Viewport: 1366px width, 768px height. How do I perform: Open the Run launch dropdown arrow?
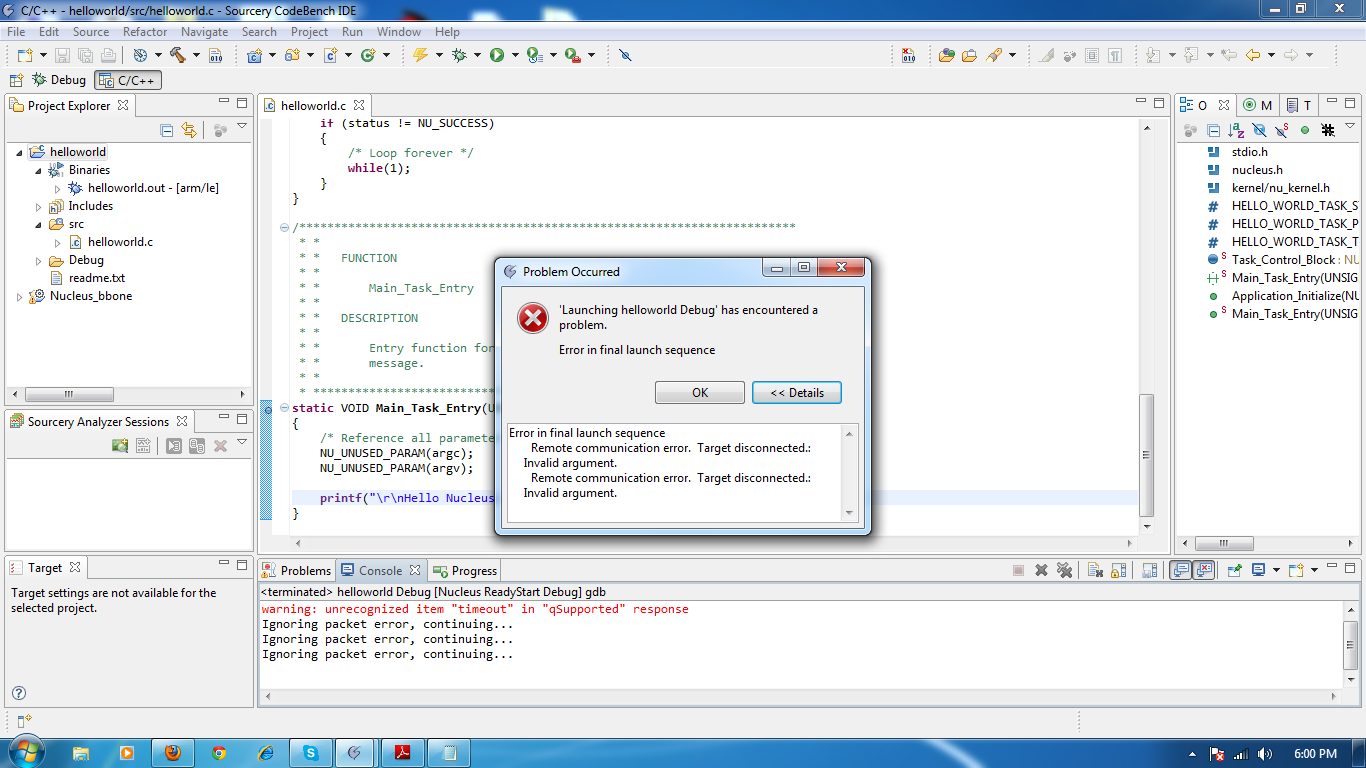tap(515, 55)
